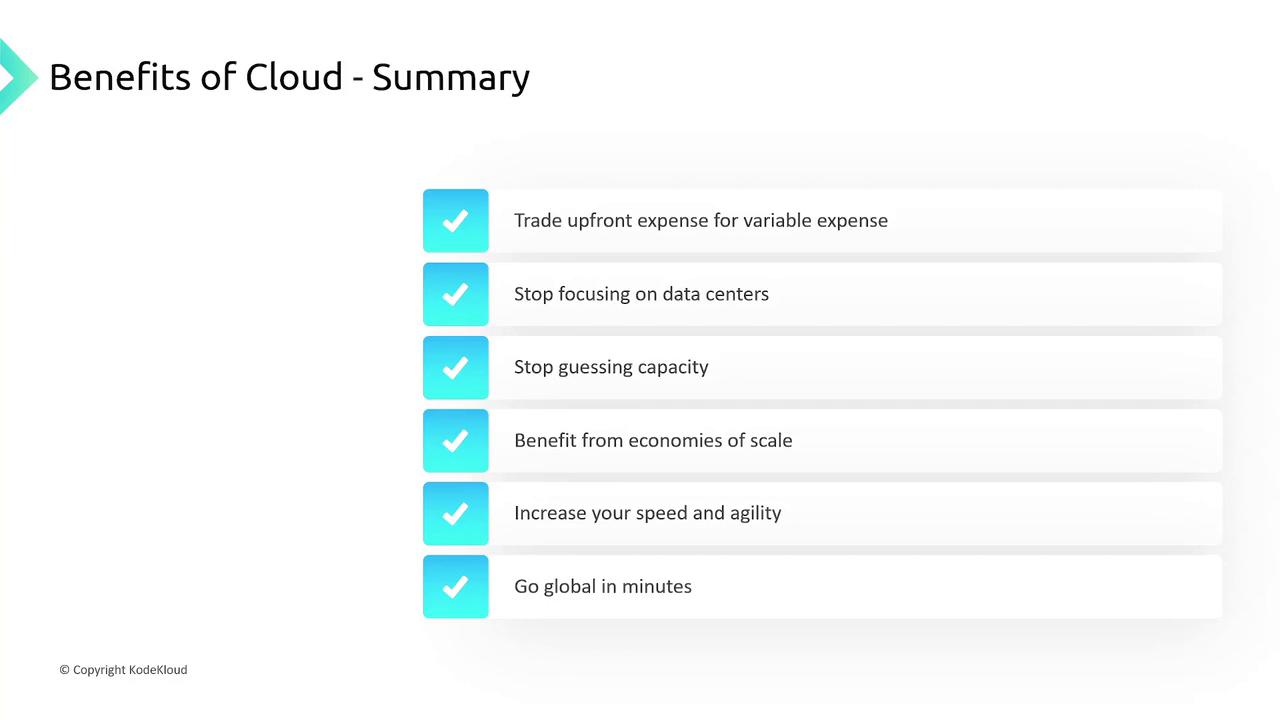Click the © symbol in the footer

coord(64,670)
